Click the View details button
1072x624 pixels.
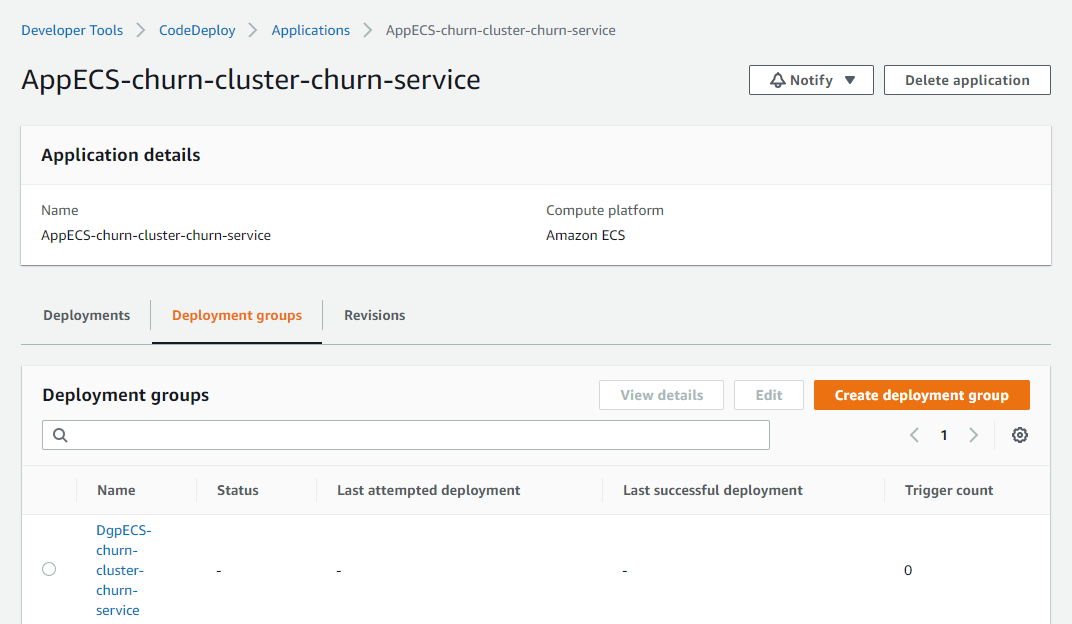(x=661, y=395)
